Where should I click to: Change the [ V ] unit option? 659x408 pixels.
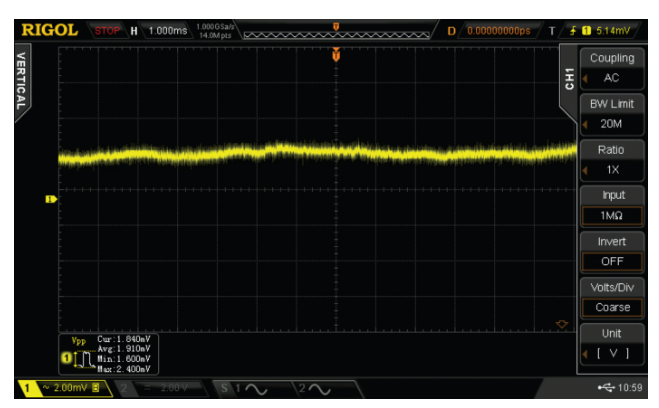click(x=612, y=353)
